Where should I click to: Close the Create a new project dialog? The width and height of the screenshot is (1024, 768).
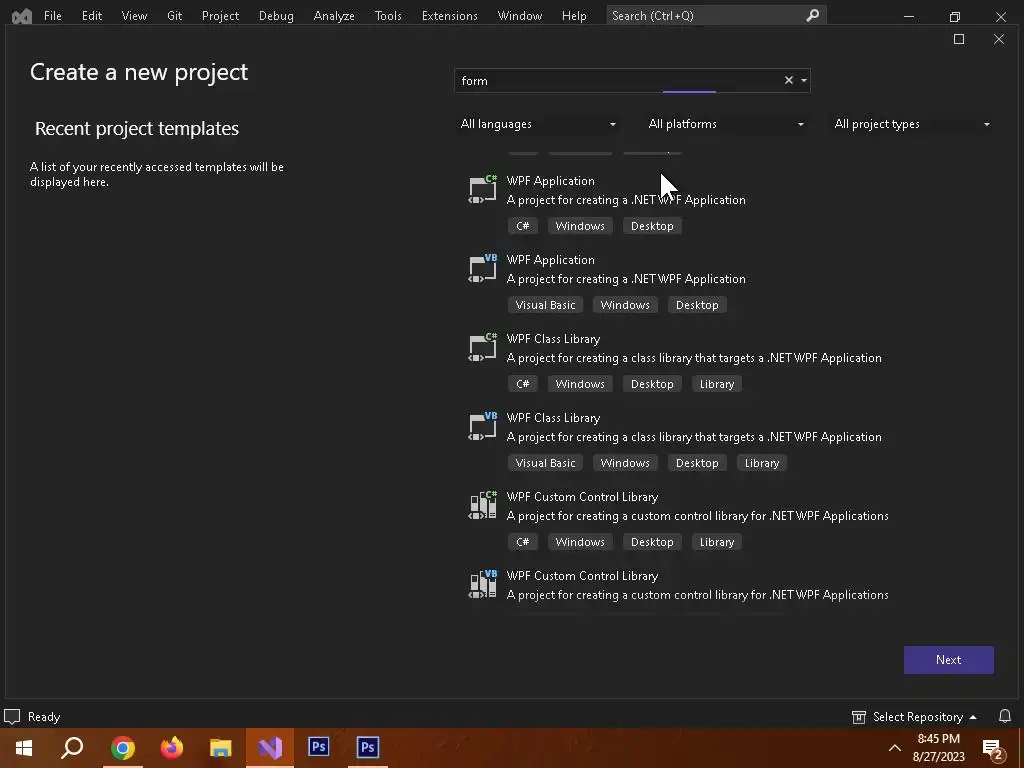pyautogui.click(x=999, y=39)
